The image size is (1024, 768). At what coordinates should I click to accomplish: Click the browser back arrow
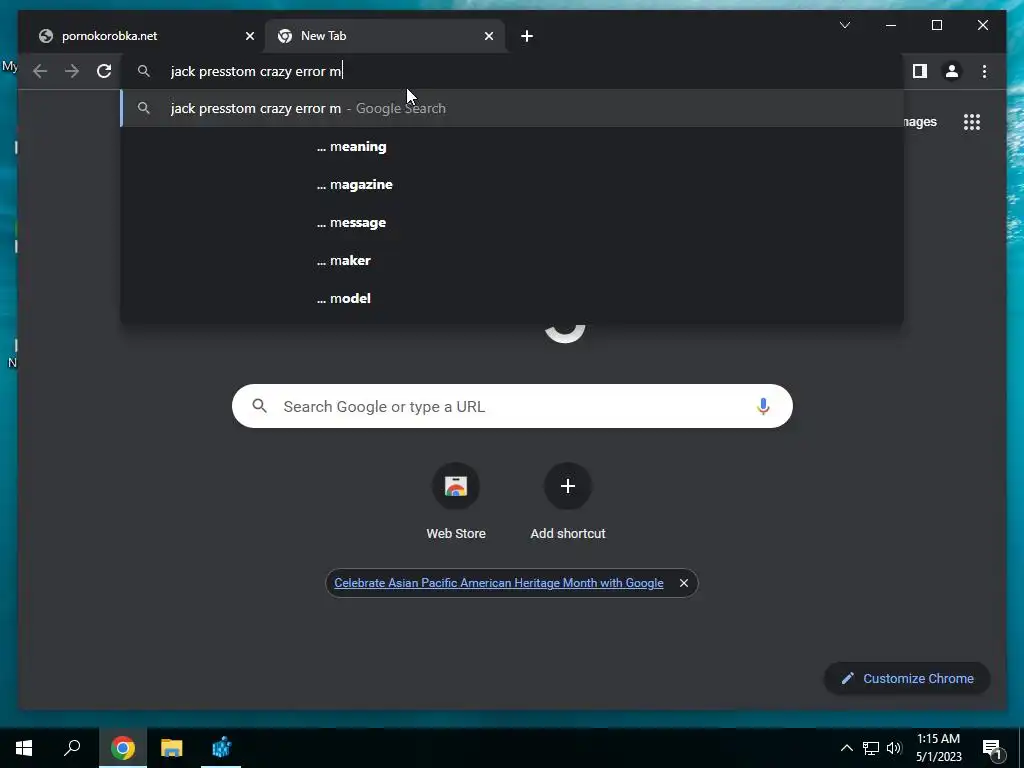[40, 71]
